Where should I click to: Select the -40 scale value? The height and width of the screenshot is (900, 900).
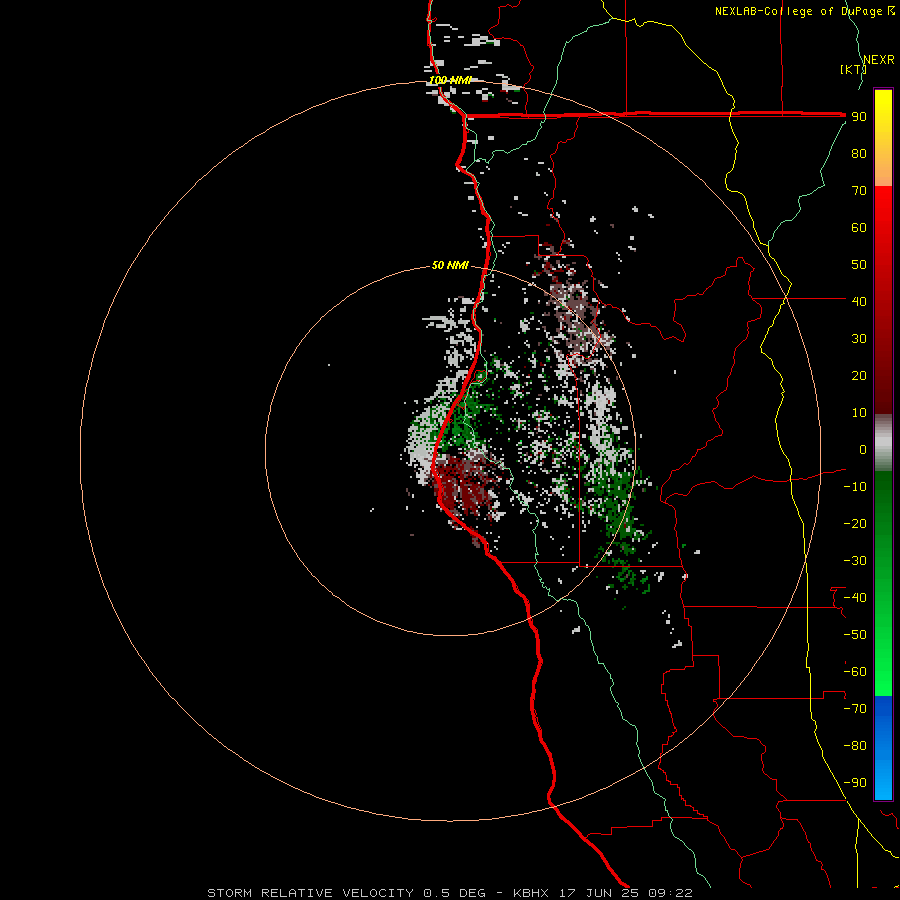click(855, 598)
